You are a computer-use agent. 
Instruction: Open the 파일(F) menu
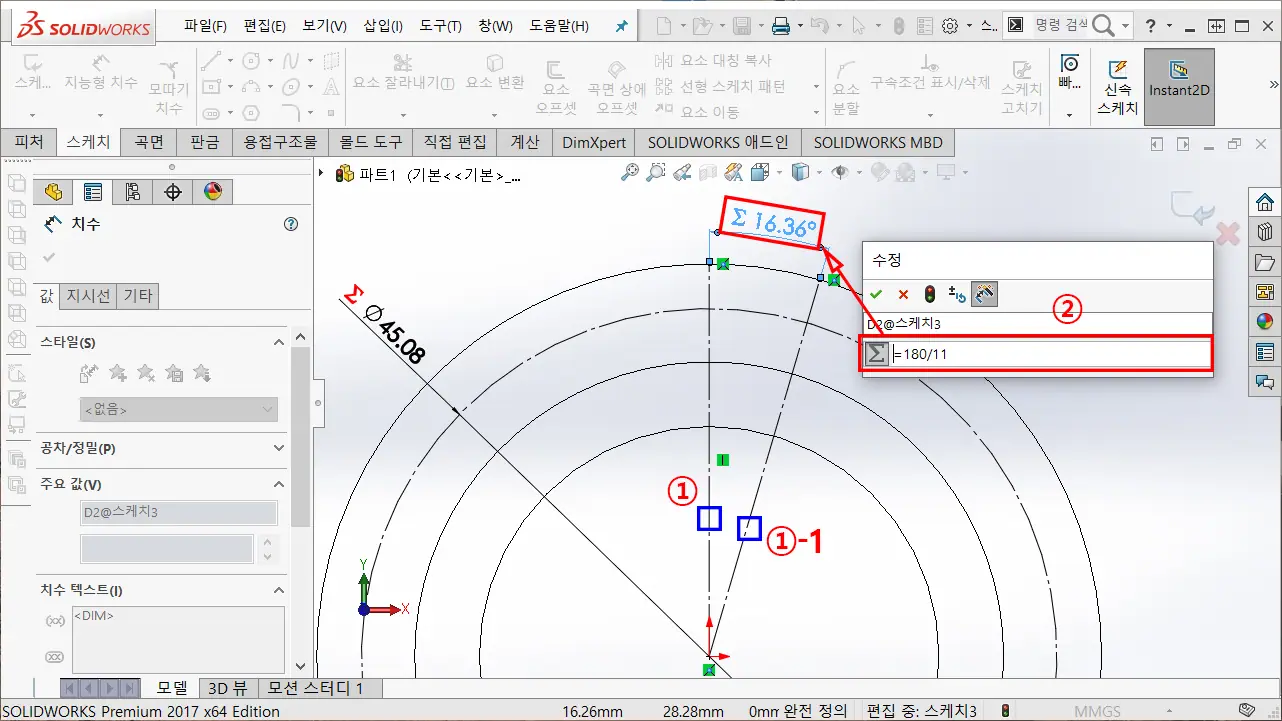tap(205, 26)
